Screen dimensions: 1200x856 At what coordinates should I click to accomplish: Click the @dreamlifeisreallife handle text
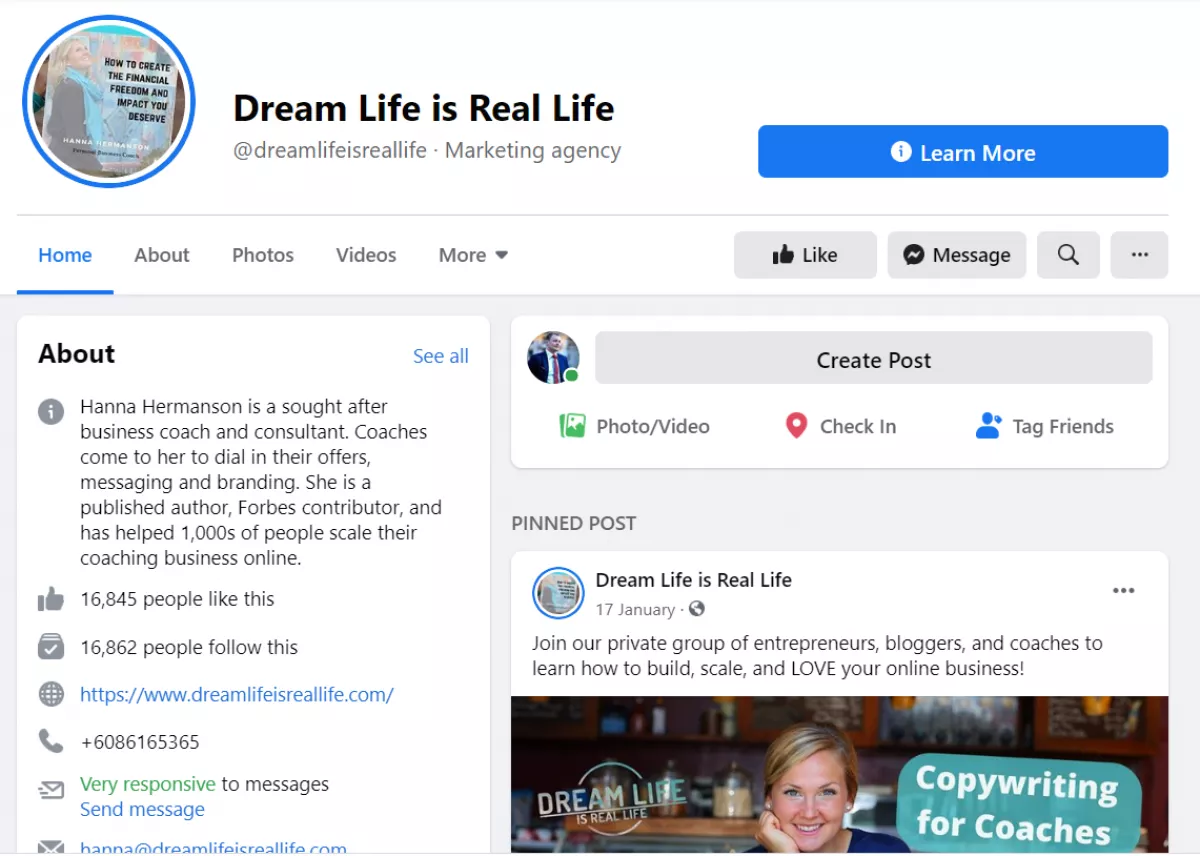[330, 150]
